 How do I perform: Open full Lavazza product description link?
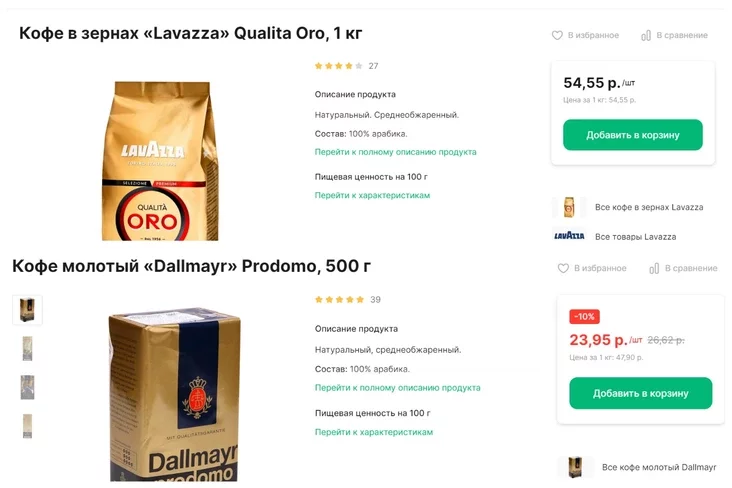395,152
